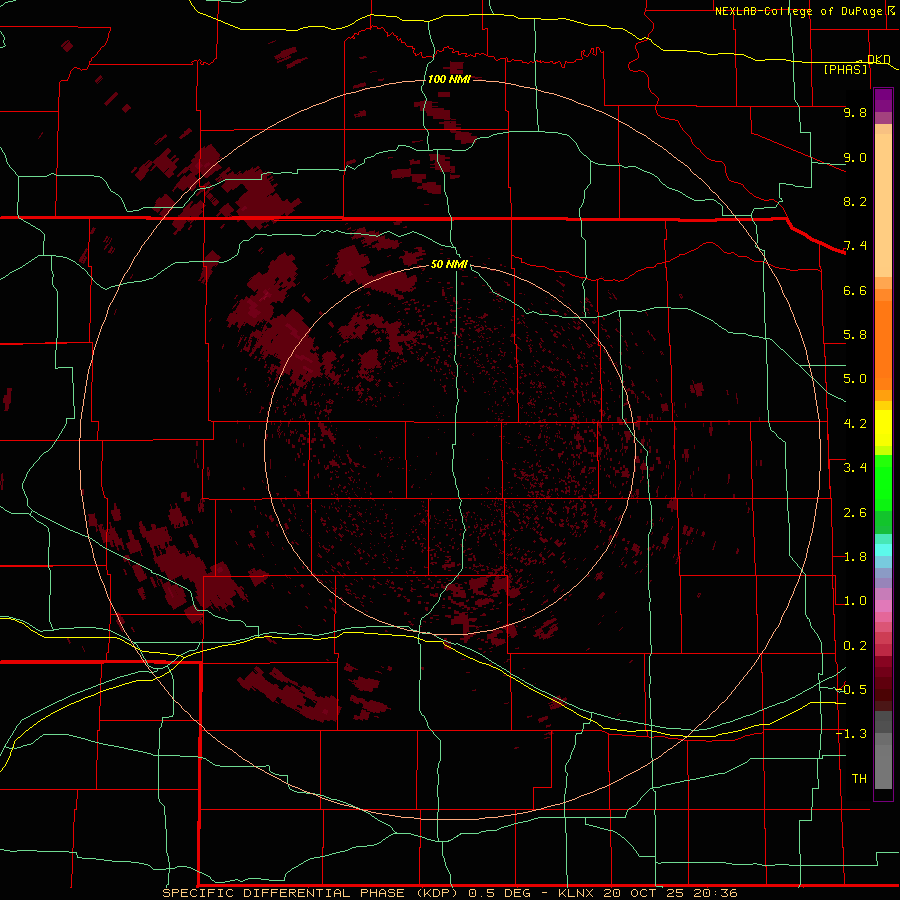The image size is (900, 900).
Task: Click the 2.6 legend value
Action: coord(855,513)
